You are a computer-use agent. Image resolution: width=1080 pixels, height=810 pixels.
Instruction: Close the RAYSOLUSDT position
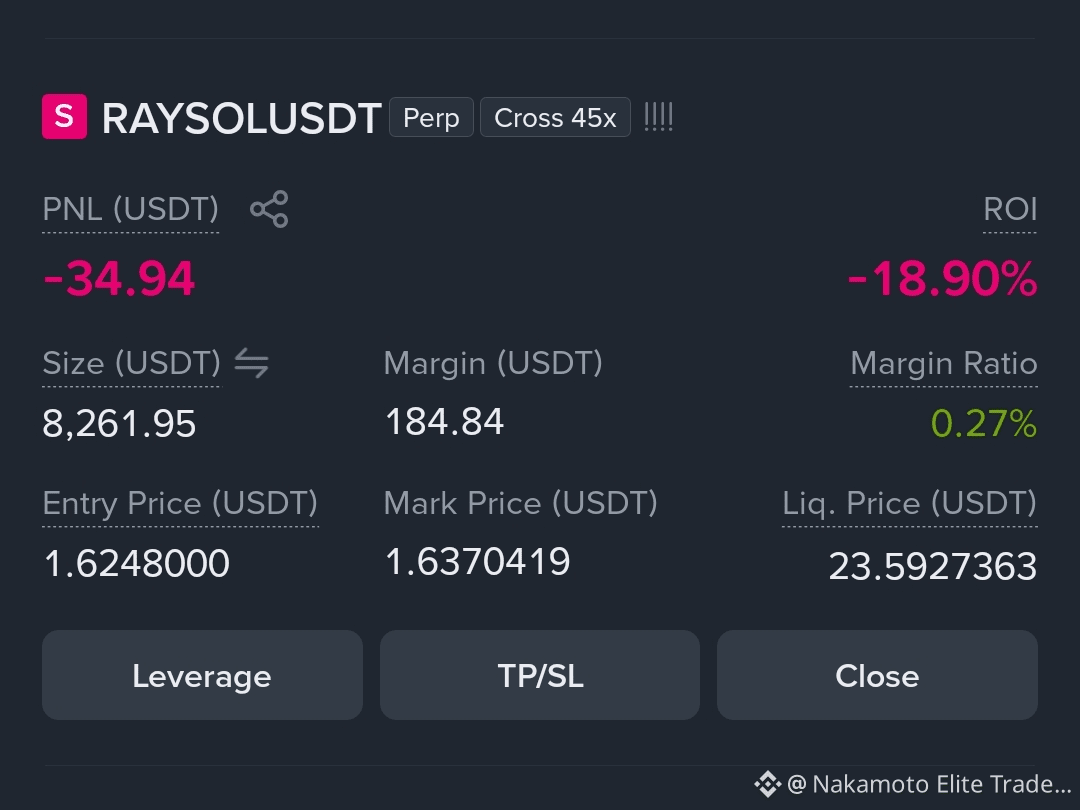click(x=877, y=675)
